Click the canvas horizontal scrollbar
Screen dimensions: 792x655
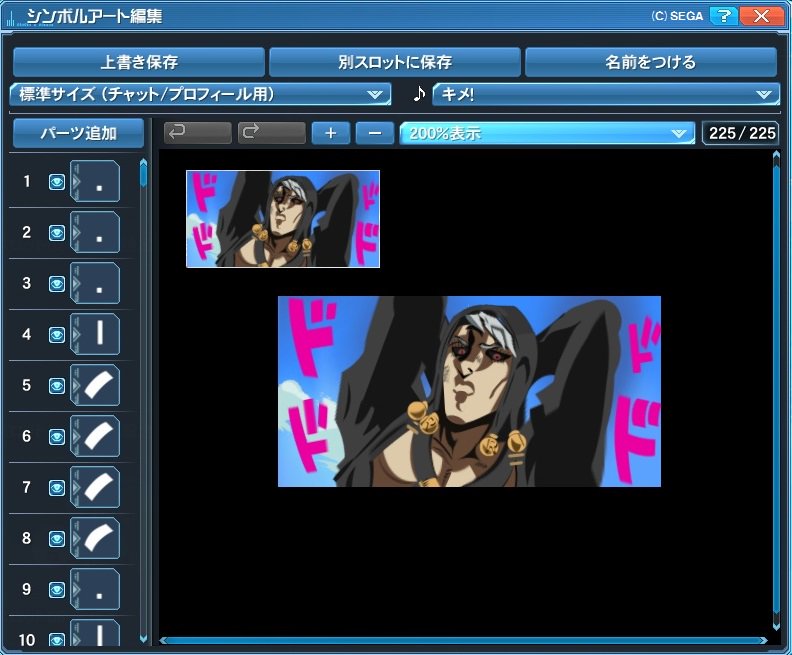coord(464,640)
